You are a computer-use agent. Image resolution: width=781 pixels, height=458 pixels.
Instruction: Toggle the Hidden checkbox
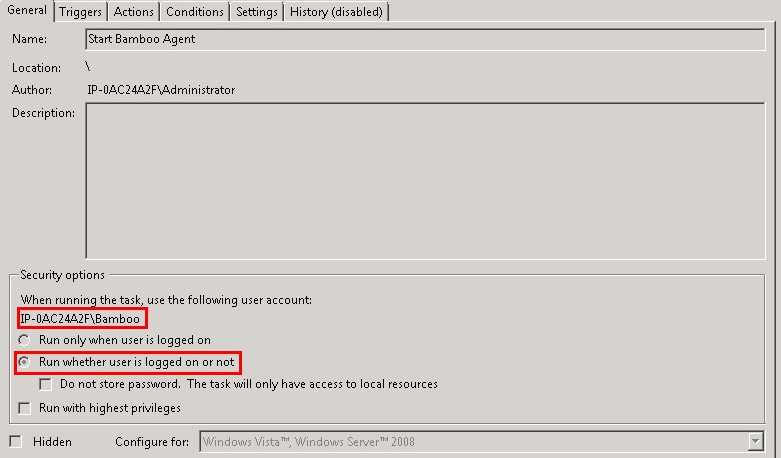point(15,441)
